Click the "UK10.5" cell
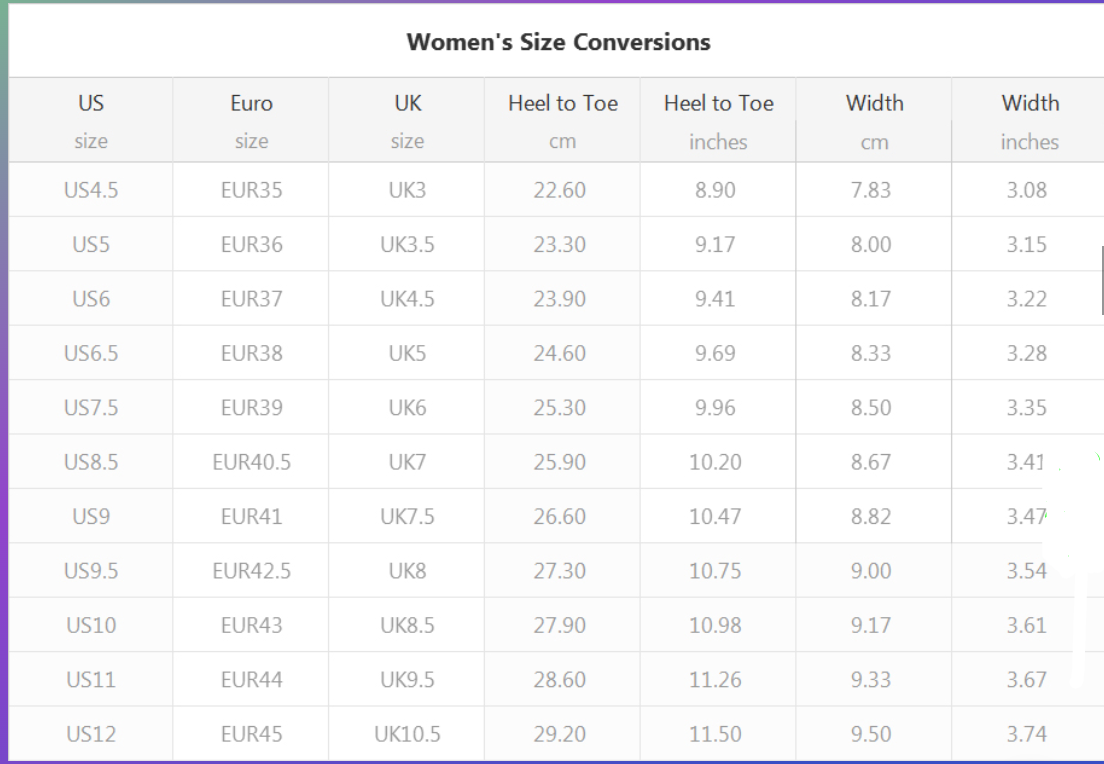The image size is (1104, 764). click(407, 734)
